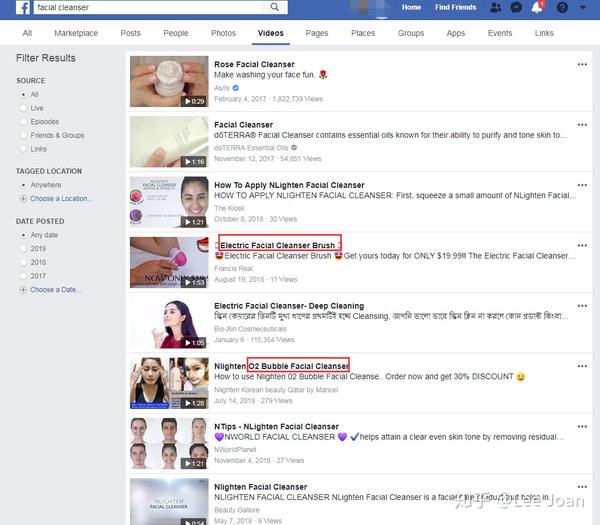Select the Friends & Groups radio button
This screenshot has width=600, height=525.
pyautogui.click(x=23, y=135)
